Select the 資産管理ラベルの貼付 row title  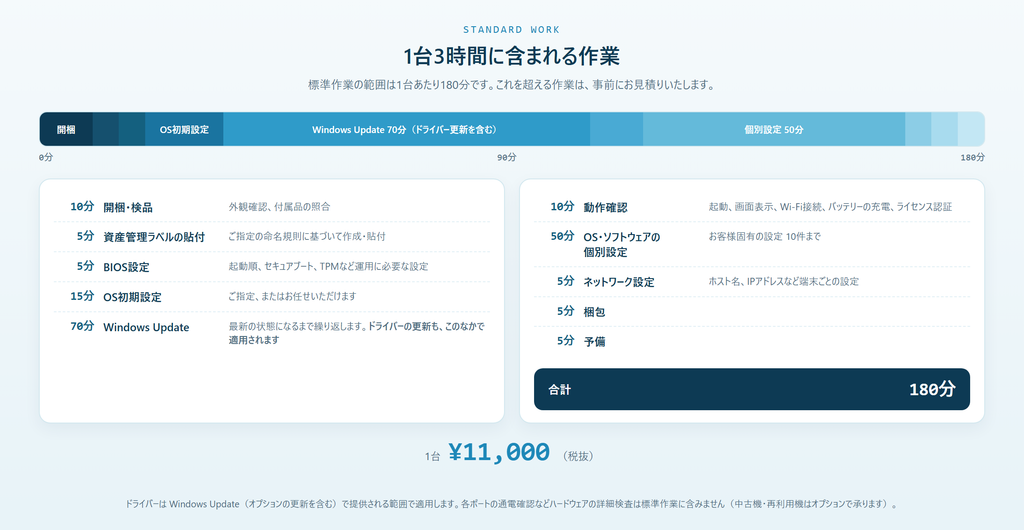coord(154,237)
